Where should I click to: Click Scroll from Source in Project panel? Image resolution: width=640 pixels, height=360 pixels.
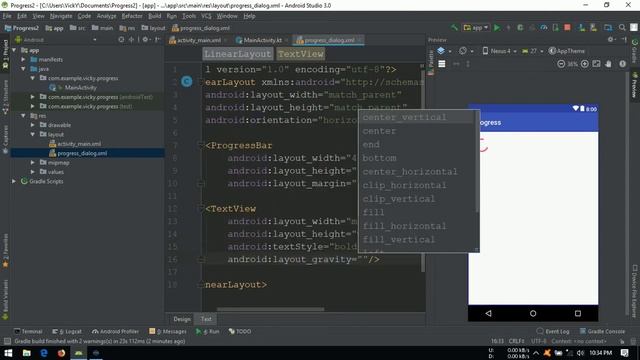pos(121,40)
